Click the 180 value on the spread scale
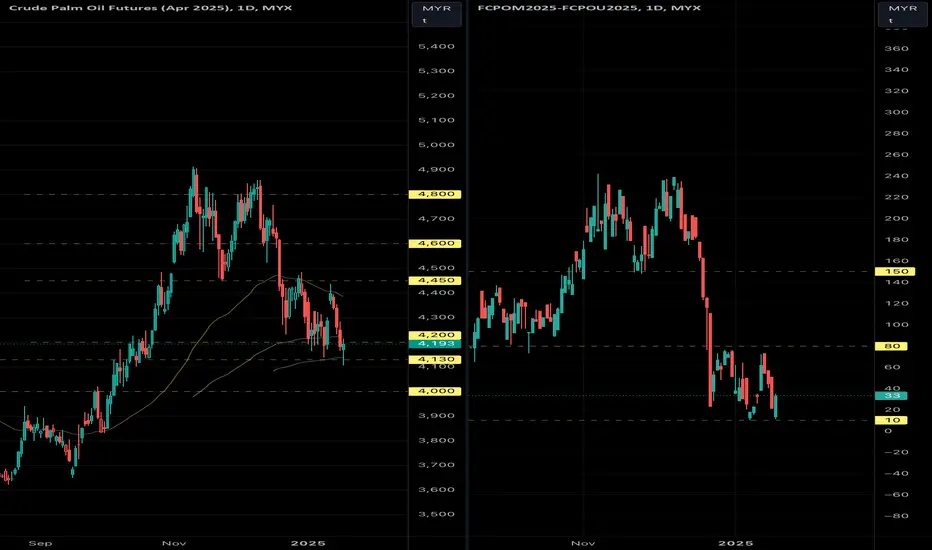This screenshot has width=932, height=550. pos(896,240)
